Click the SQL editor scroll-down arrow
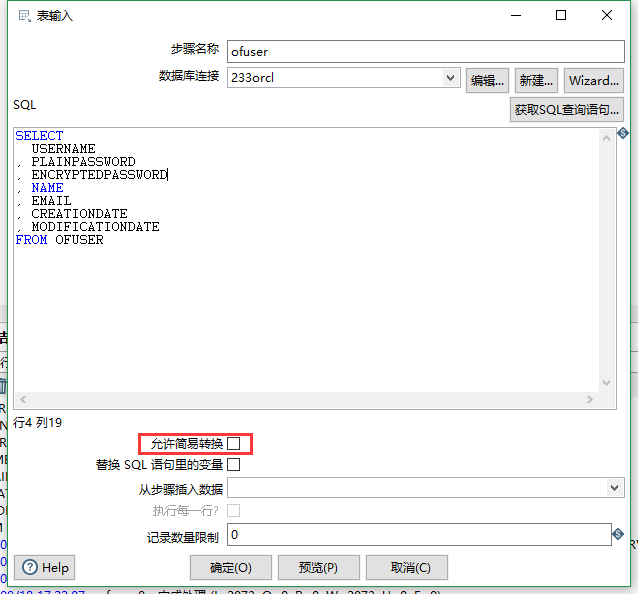The width and height of the screenshot is (638, 594). click(606, 383)
